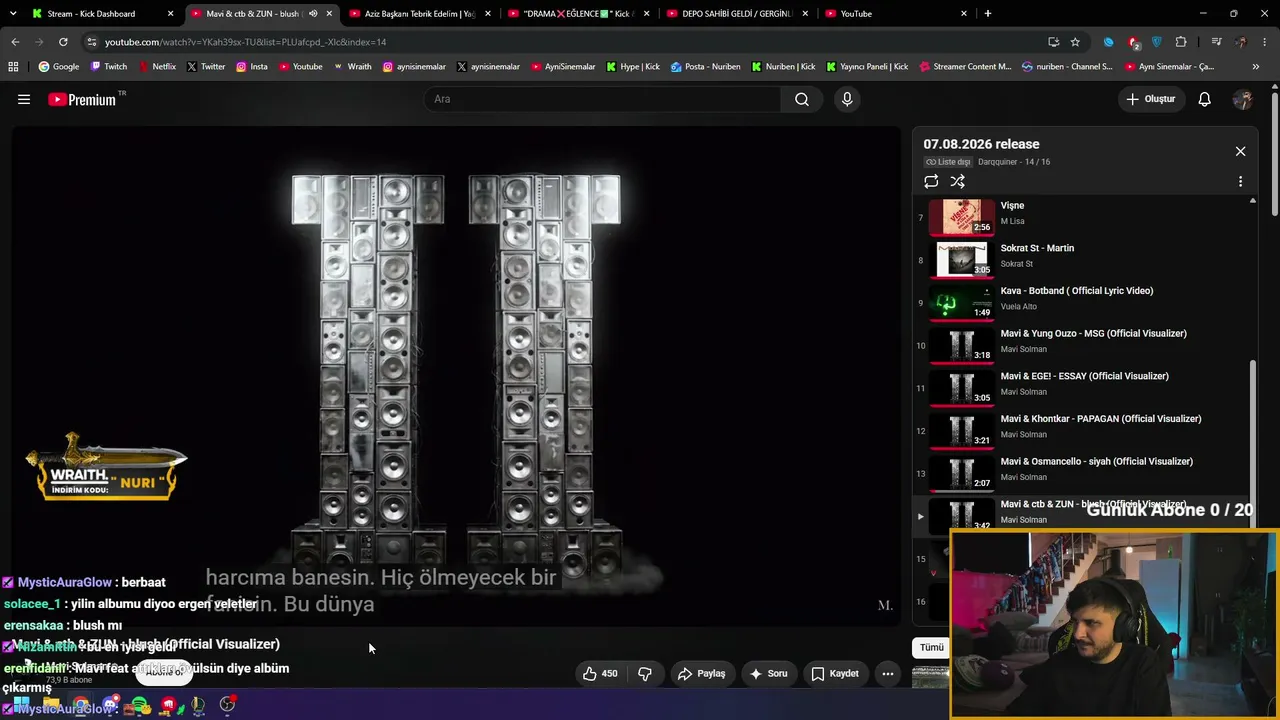Open the Twitch bookmark
This screenshot has width=1280, height=720.
coord(109,67)
